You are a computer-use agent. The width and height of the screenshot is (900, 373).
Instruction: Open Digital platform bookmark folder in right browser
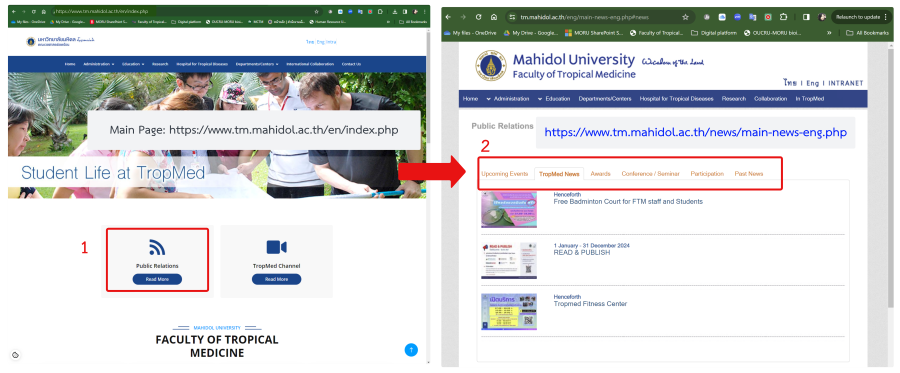click(x=713, y=33)
